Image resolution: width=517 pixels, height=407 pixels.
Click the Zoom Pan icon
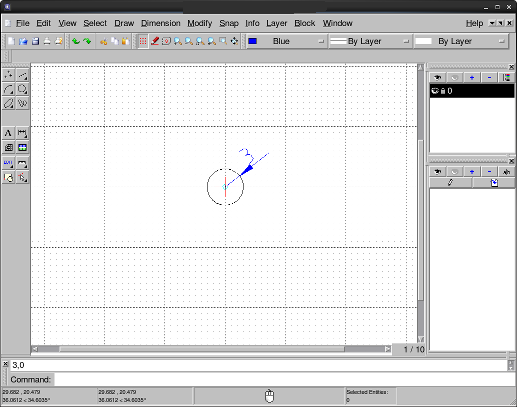pyautogui.click(x=234, y=41)
